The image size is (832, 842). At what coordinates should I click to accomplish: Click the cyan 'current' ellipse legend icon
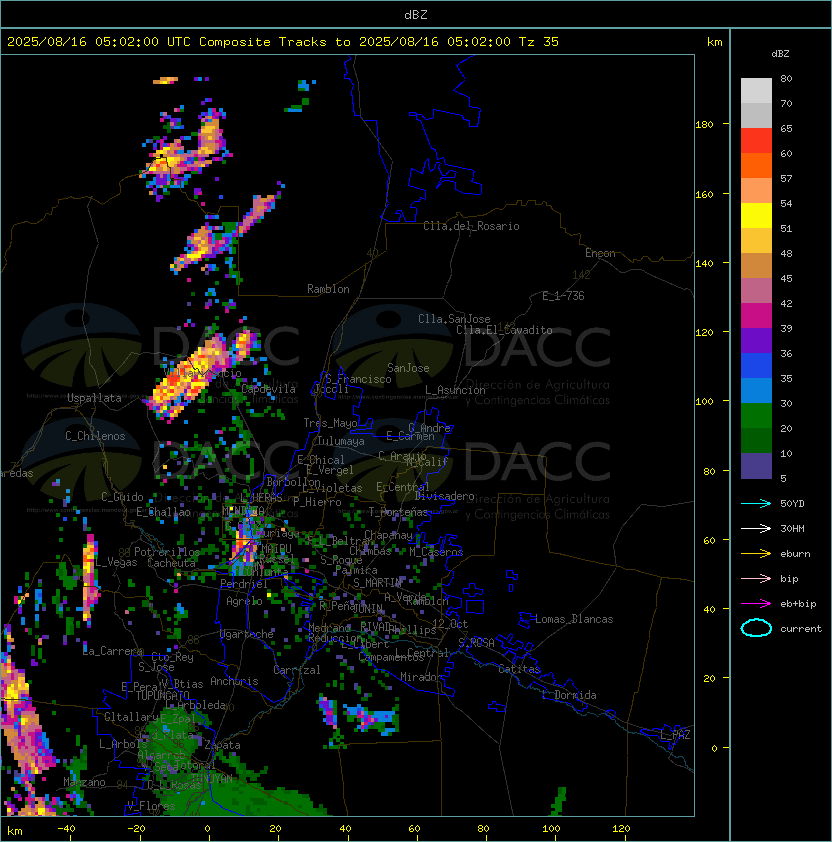click(756, 628)
